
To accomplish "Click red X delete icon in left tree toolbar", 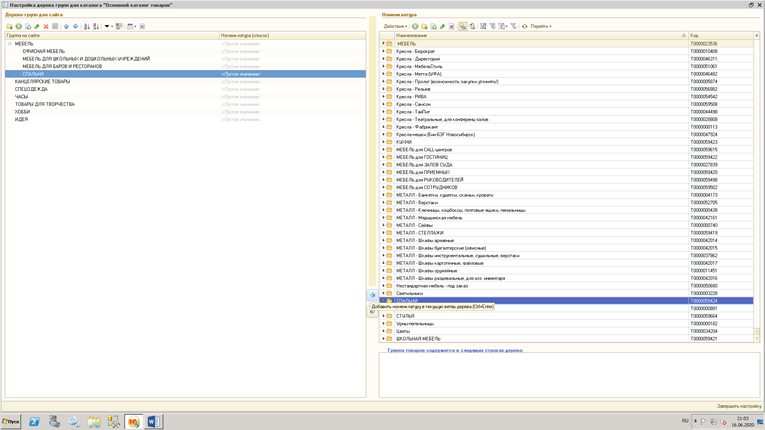I will 46,27.
